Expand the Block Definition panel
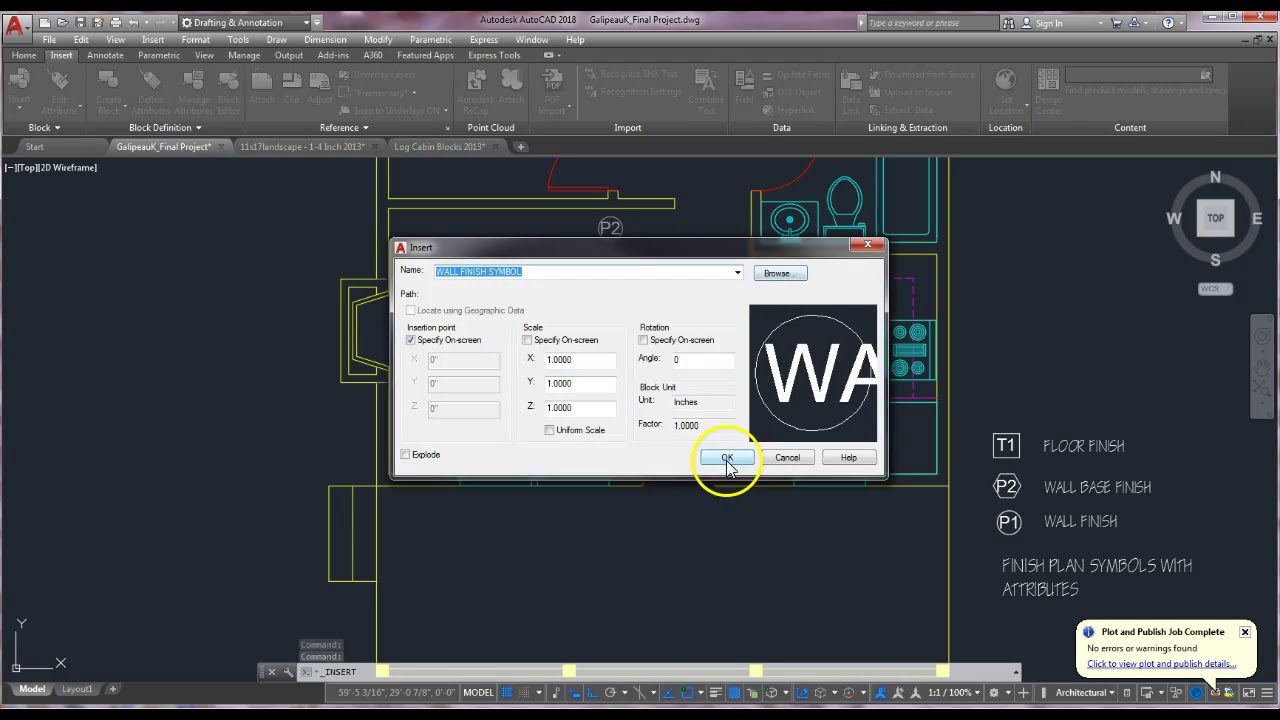Screen dimensions: 1280x720 (x=165, y=128)
